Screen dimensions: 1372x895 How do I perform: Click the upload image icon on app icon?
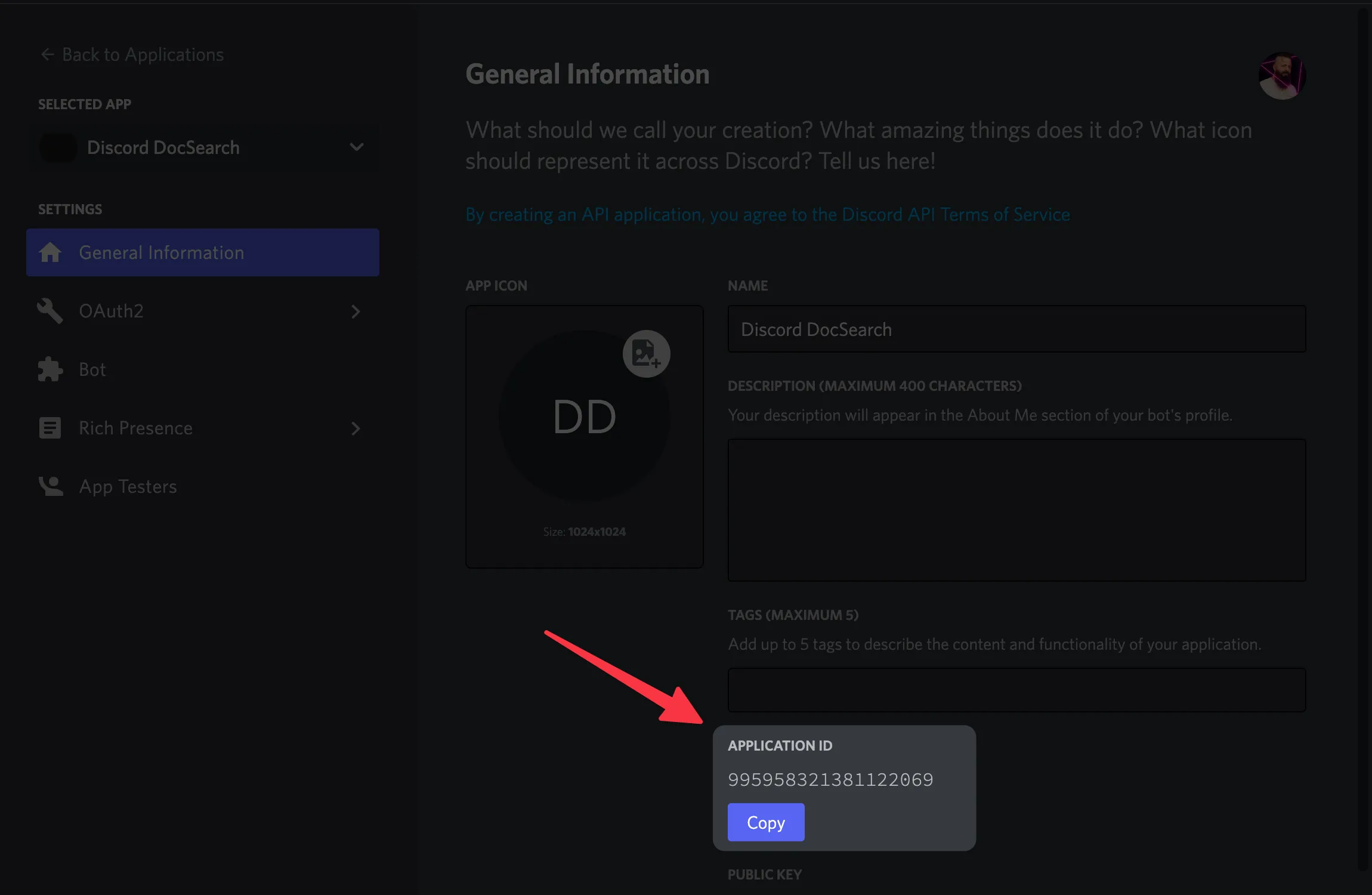[x=647, y=354]
